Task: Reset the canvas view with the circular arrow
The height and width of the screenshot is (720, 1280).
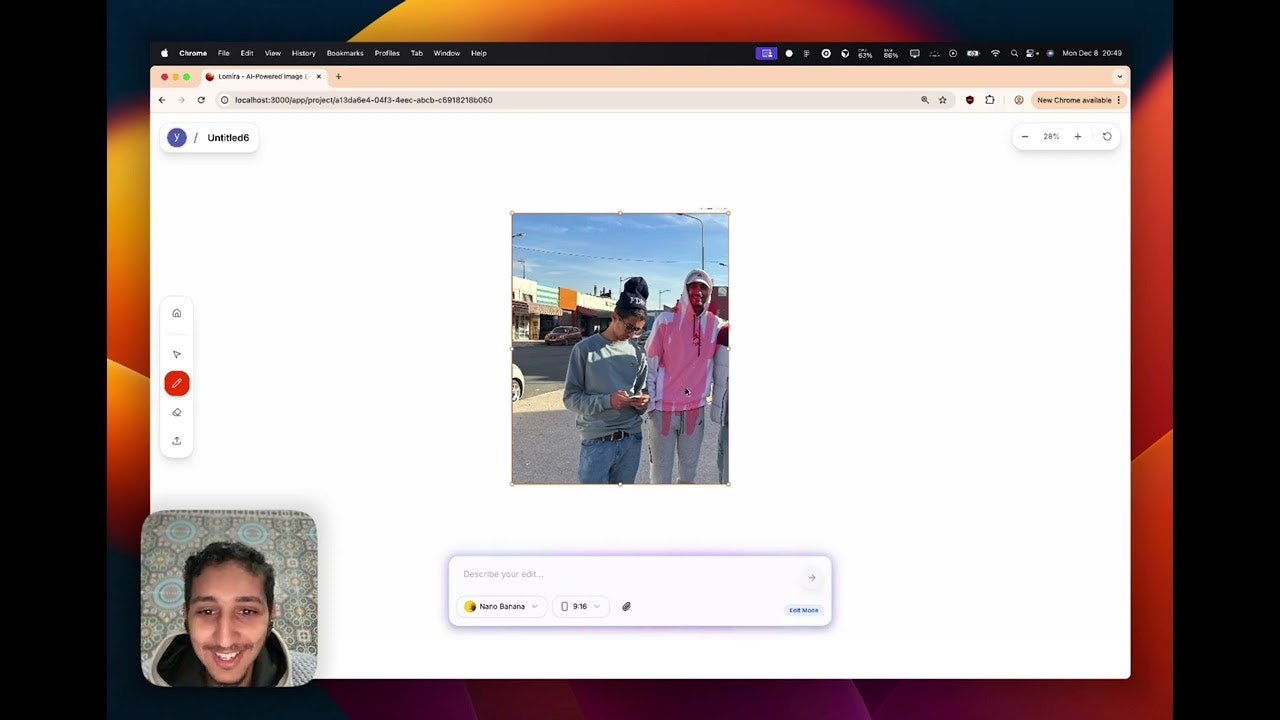Action: click(x=1107, y=137)
